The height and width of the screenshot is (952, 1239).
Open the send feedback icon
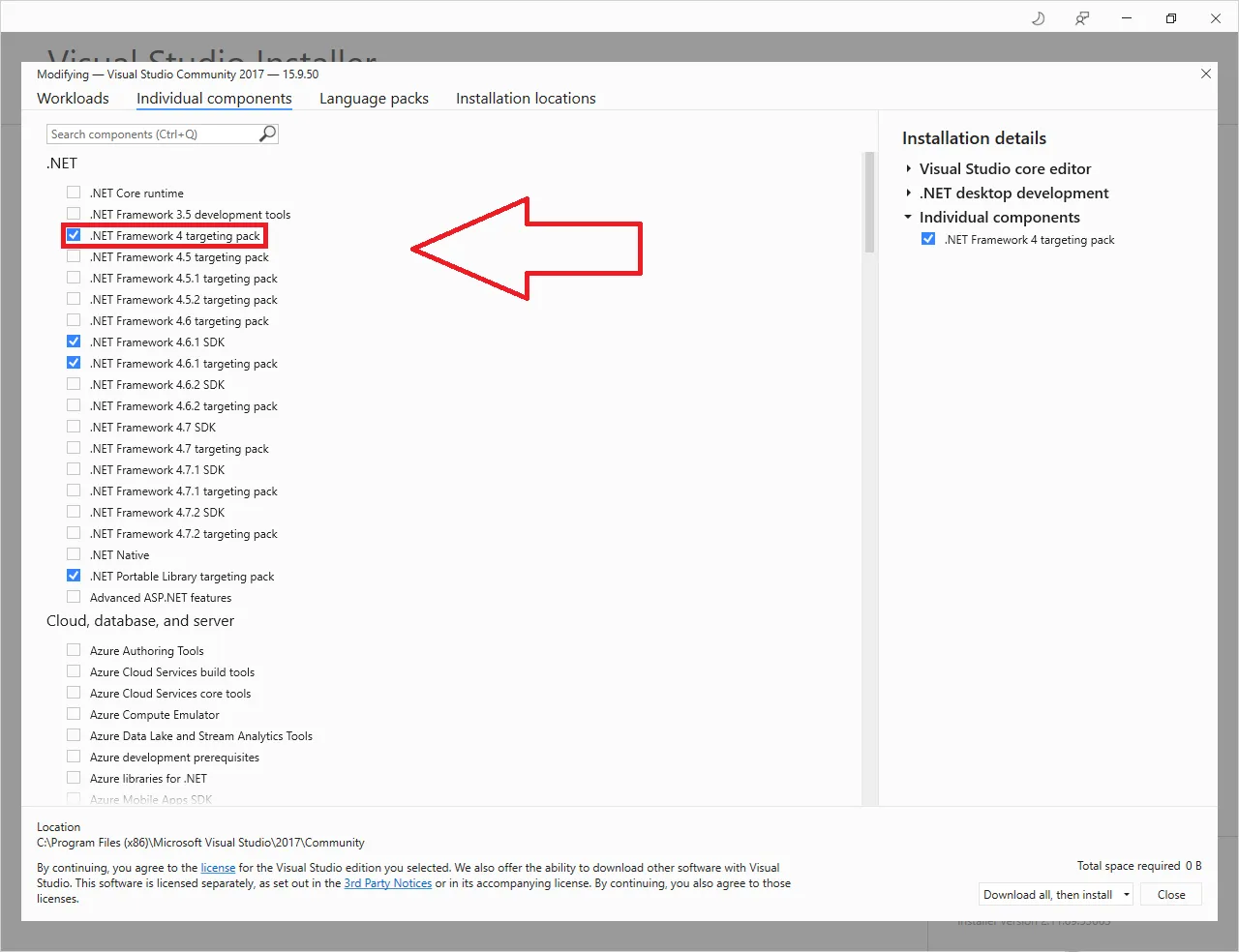click(x=1082, y=18)
